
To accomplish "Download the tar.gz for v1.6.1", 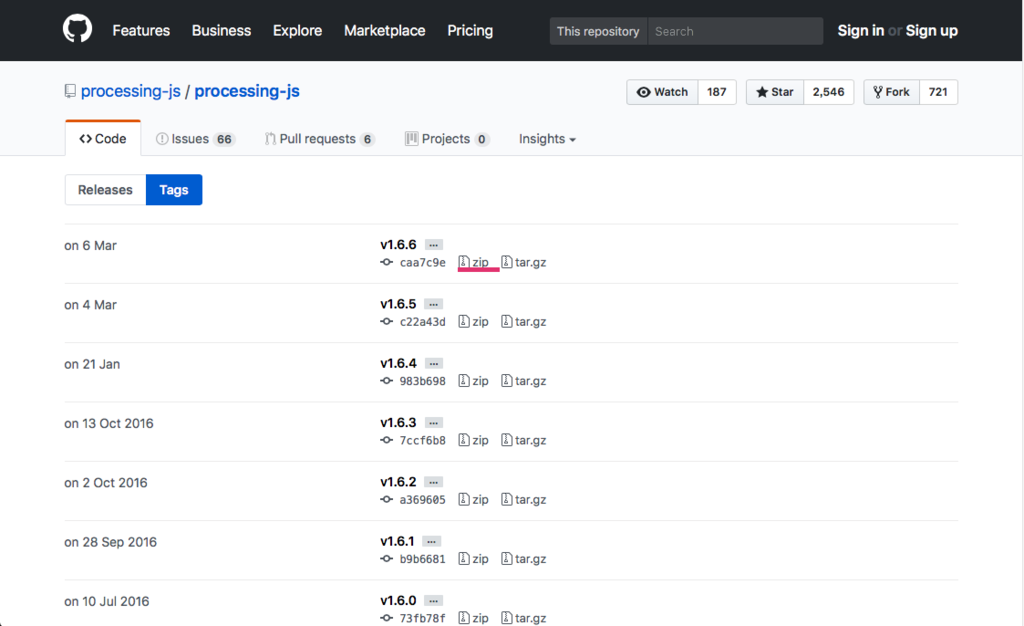I will tap(524, 559).
